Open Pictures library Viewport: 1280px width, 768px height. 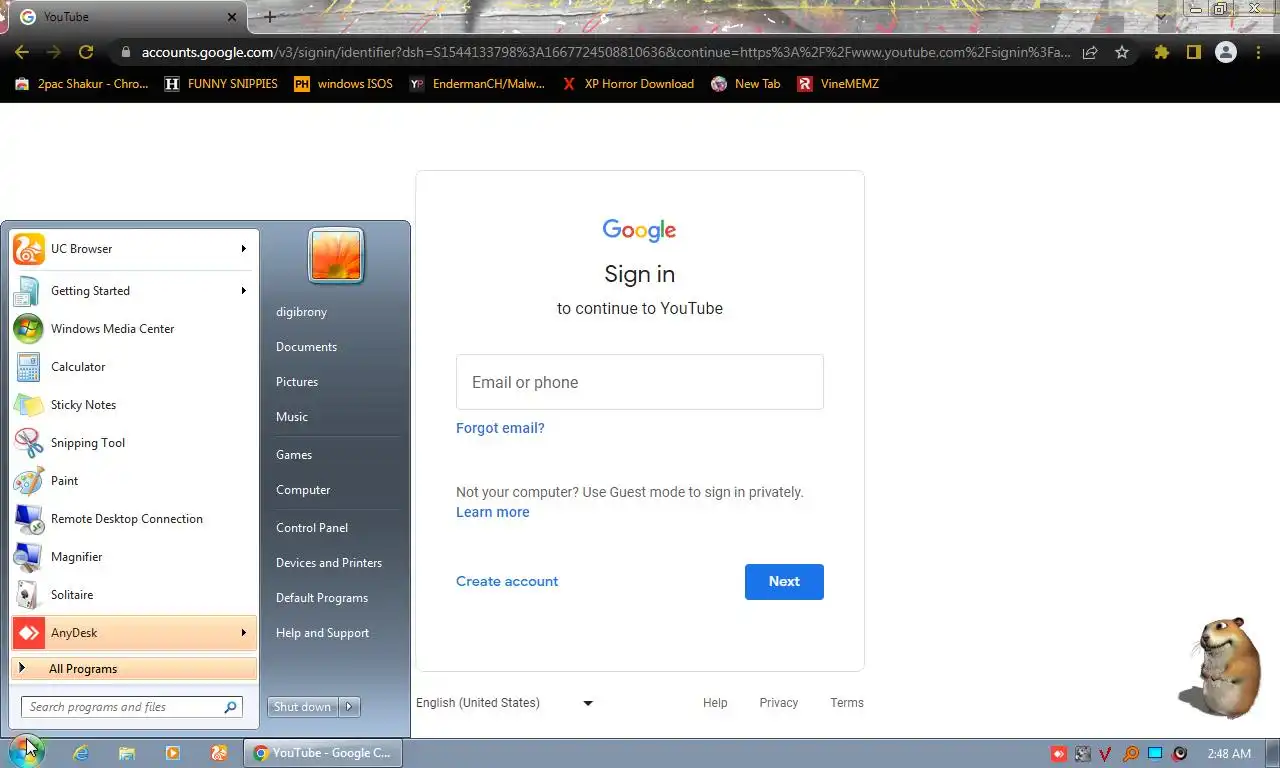297,382
